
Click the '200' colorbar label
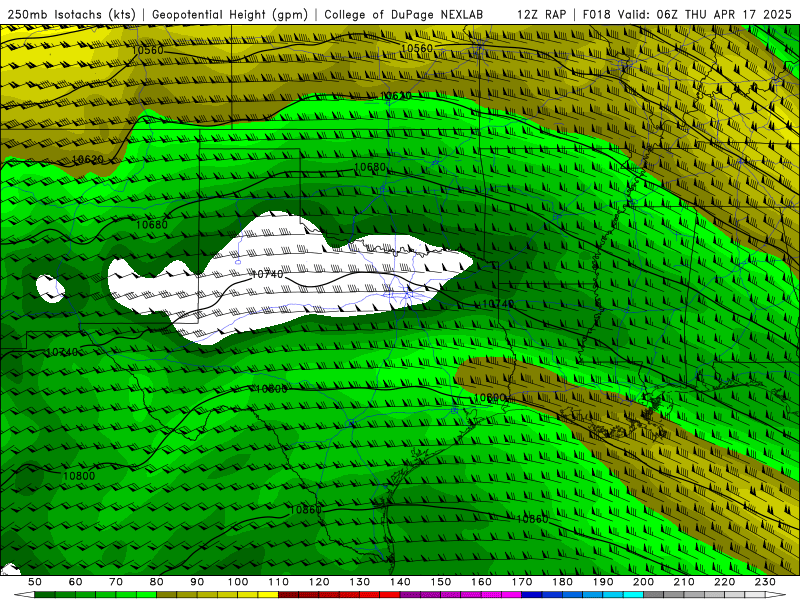[644, 582]
